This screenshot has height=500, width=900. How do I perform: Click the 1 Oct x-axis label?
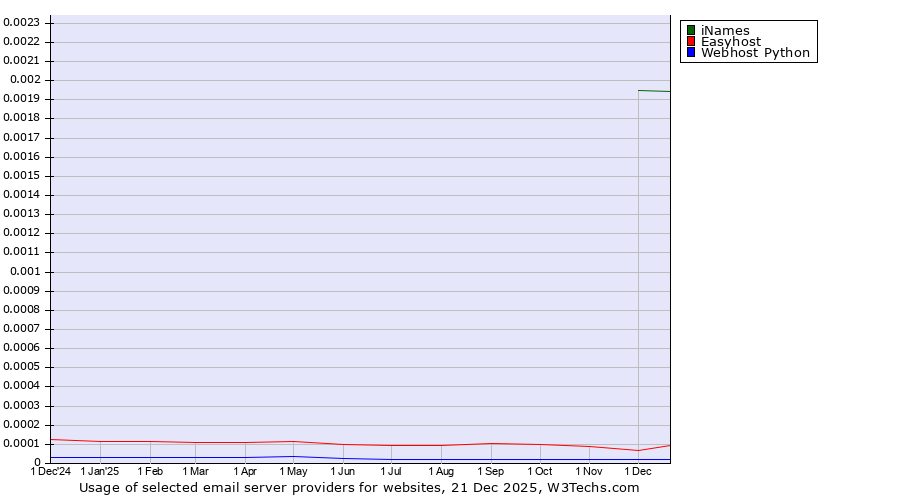tap(540, 471)
